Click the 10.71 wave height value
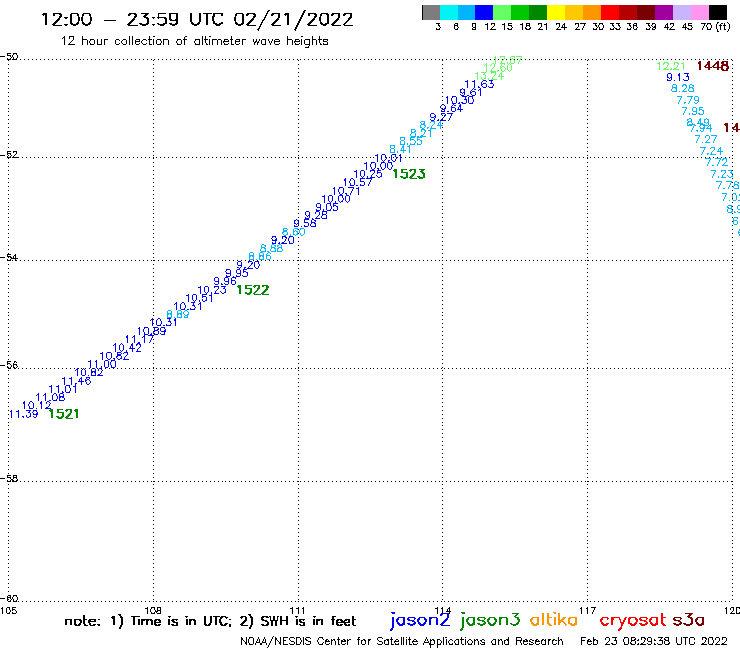This screenshot has width=740, height=650. [x=346, y=191]
